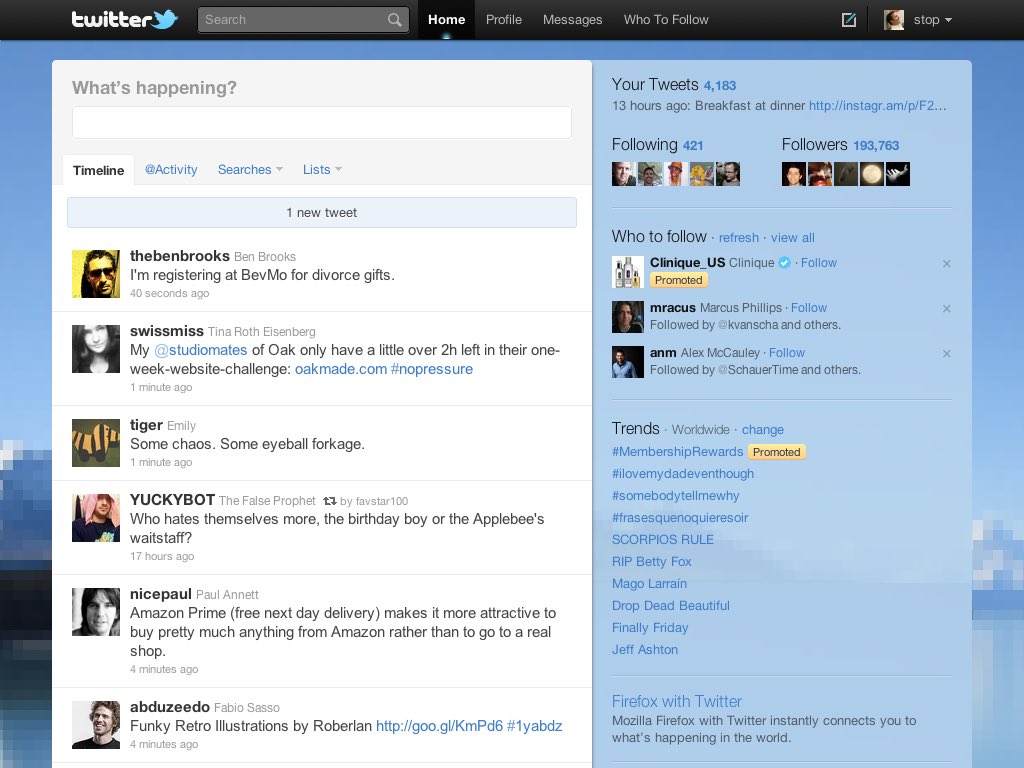
Task: Open the #ilovemydadeventhough trend
Action: (683, 474)
